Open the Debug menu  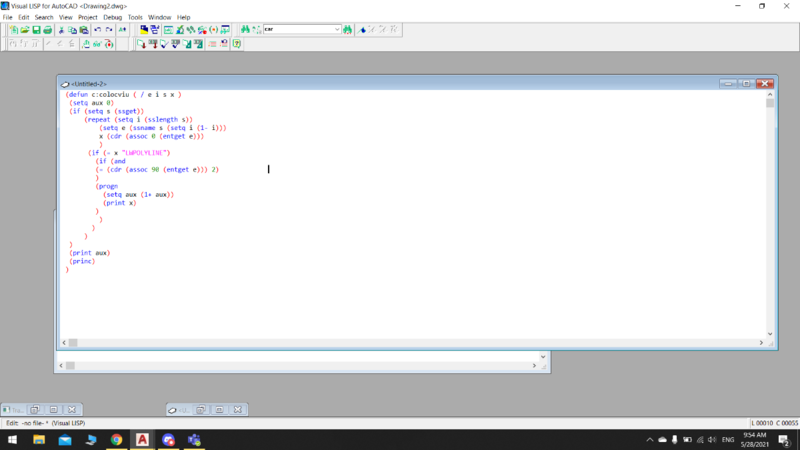point(112,17)
